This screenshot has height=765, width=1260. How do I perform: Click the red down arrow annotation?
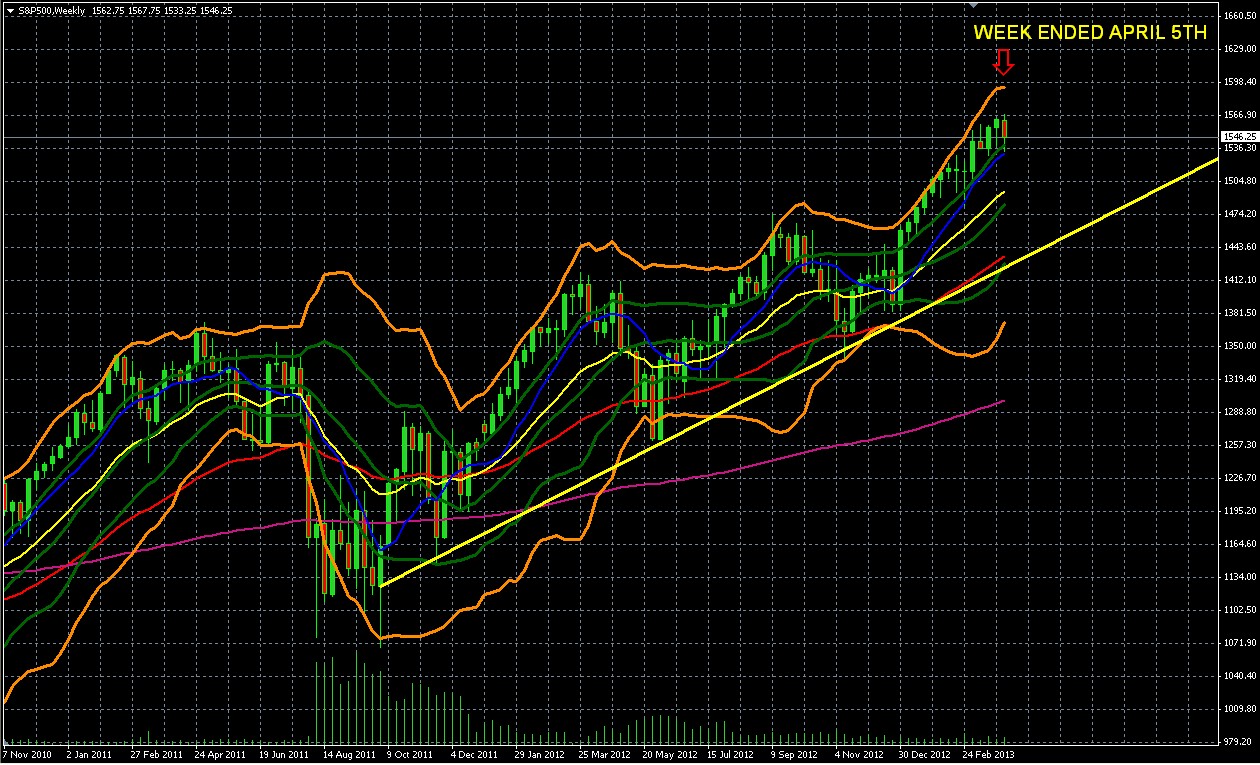pos(1003,62)
